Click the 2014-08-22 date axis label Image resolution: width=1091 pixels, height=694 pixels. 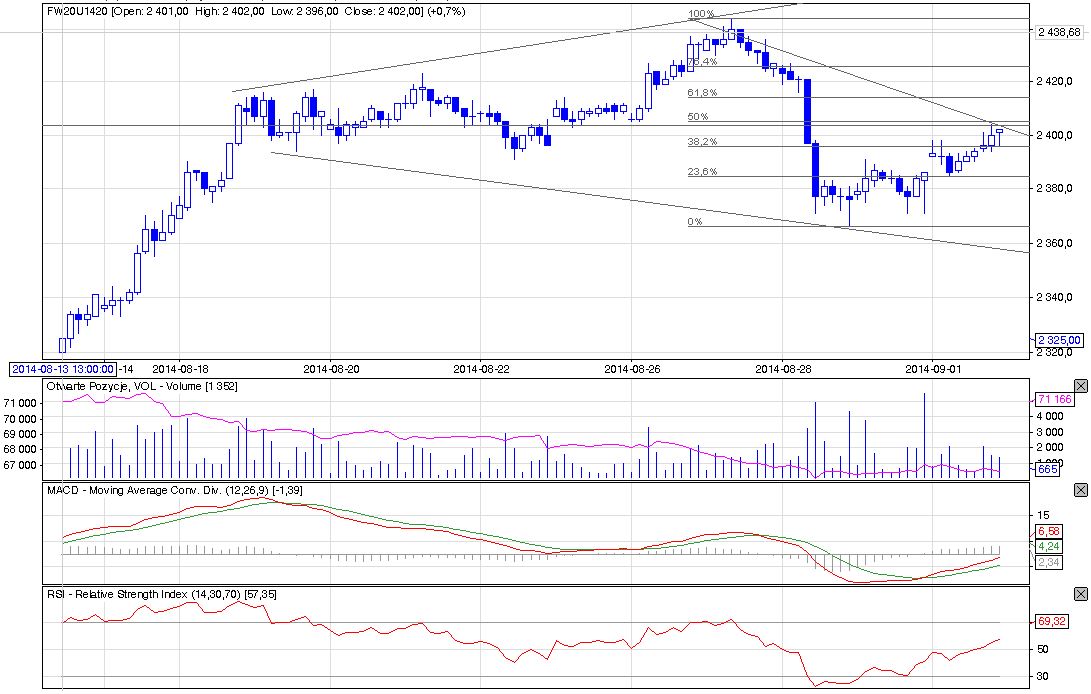[x=481, y=369]
